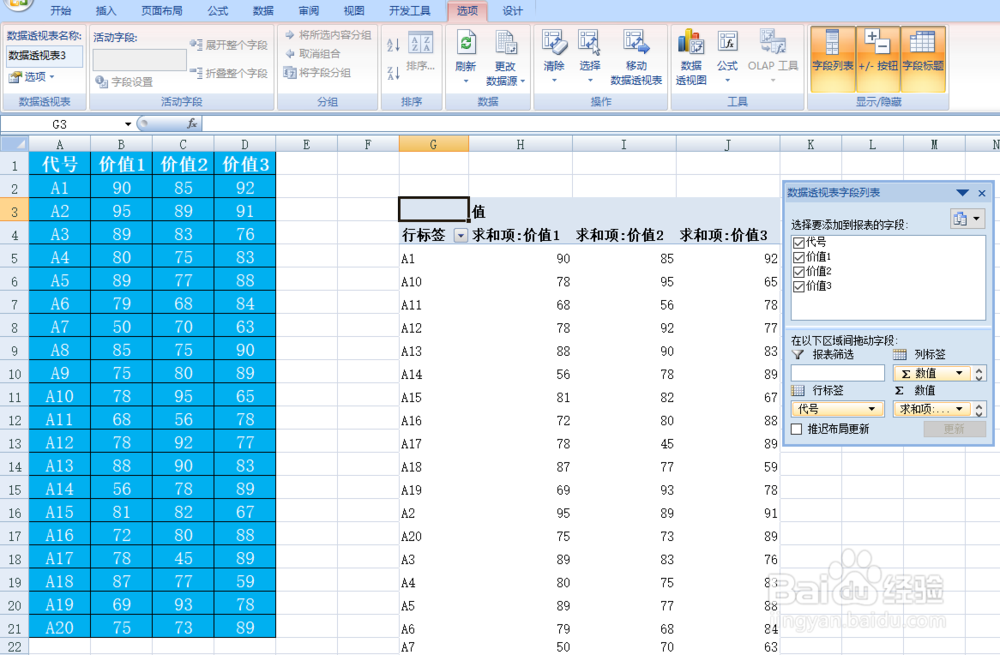Click pivot header 求和项:价值2
Image resolution: width=1000 pixels, height=655 pixels.
point(620,236)
